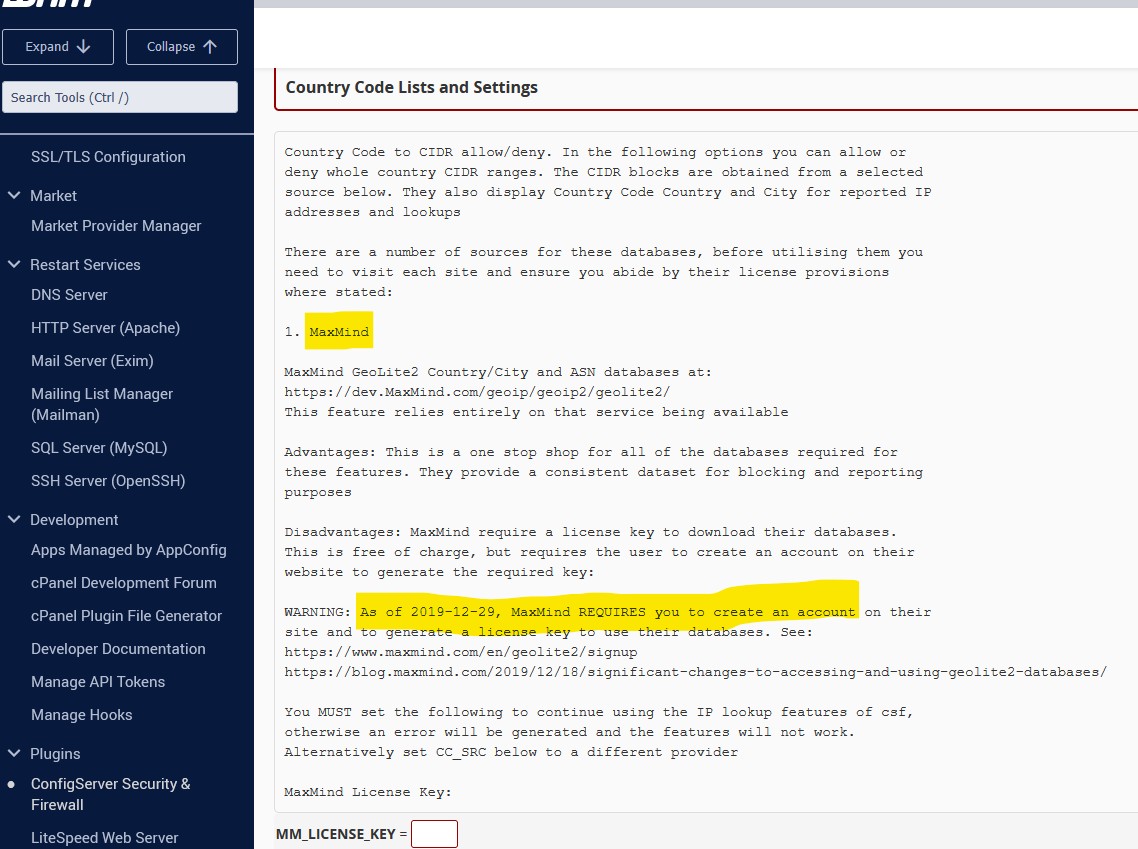The height and width of the screenshot is (849, 1138).
Task: Open Market Provider Manager
Action: pos(116,226)
